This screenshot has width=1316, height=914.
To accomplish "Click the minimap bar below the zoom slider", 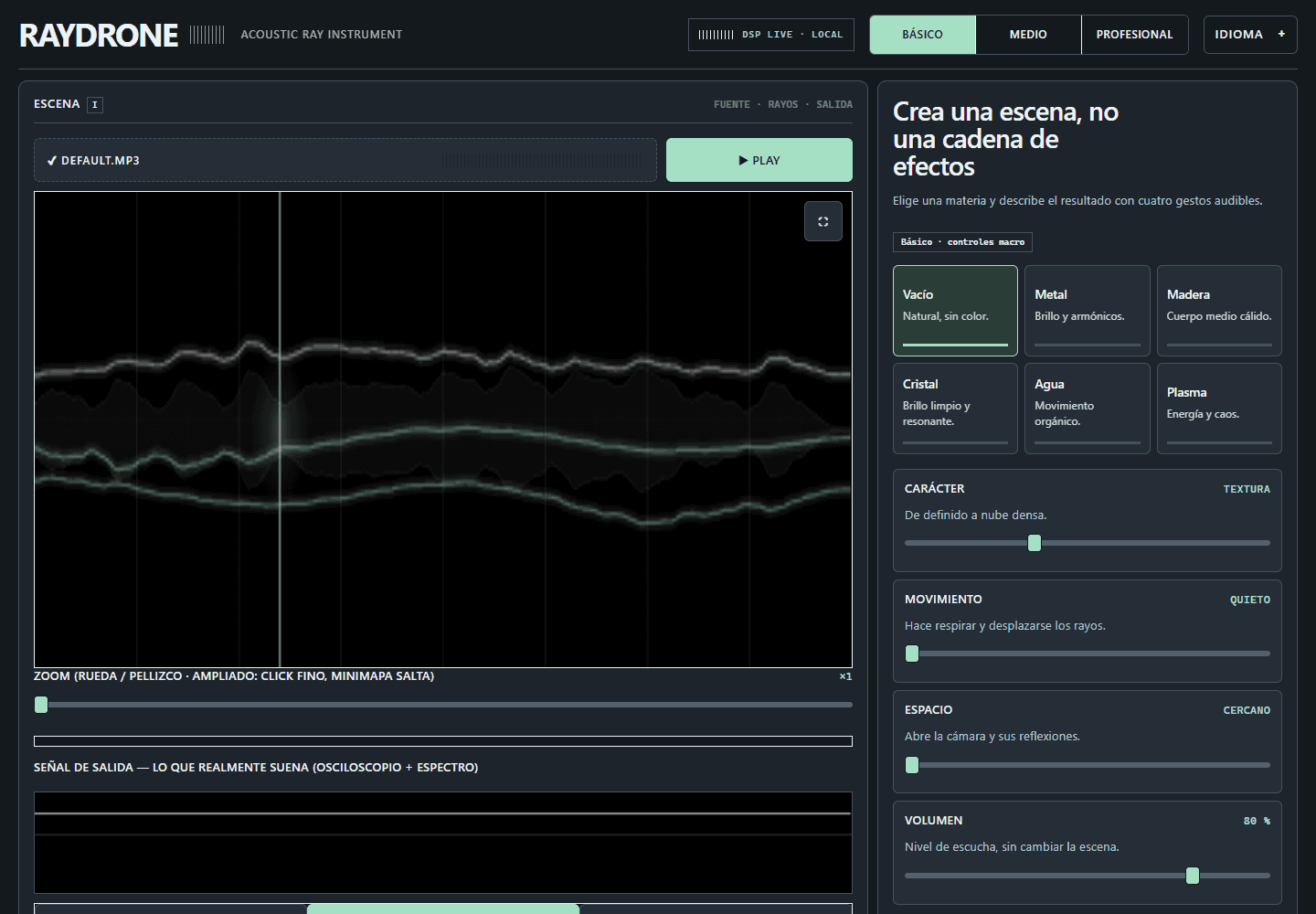I will (x=443, y=741).
